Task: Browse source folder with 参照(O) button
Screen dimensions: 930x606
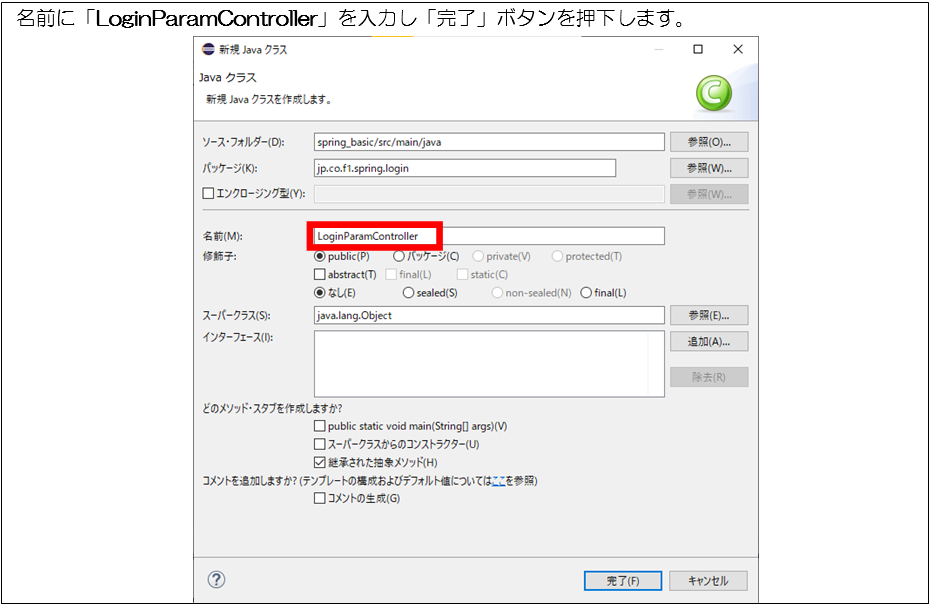Action: click(709, 142)
